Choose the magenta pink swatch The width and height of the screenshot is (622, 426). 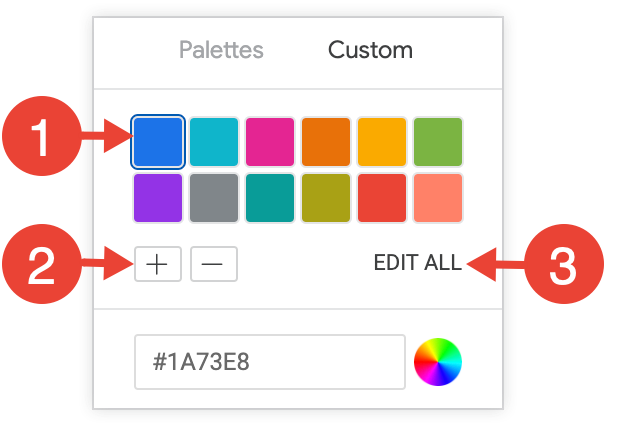coord(270,142)
